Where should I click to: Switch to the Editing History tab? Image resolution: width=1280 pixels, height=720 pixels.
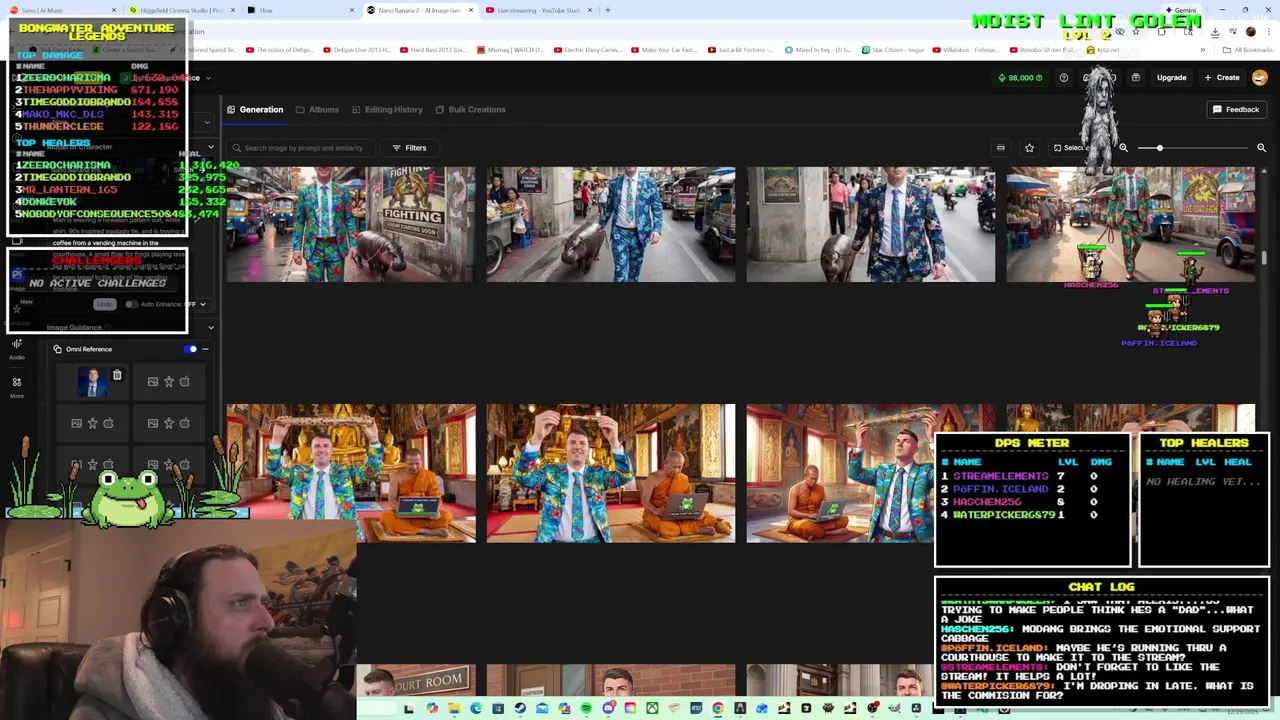pos(386,109)
